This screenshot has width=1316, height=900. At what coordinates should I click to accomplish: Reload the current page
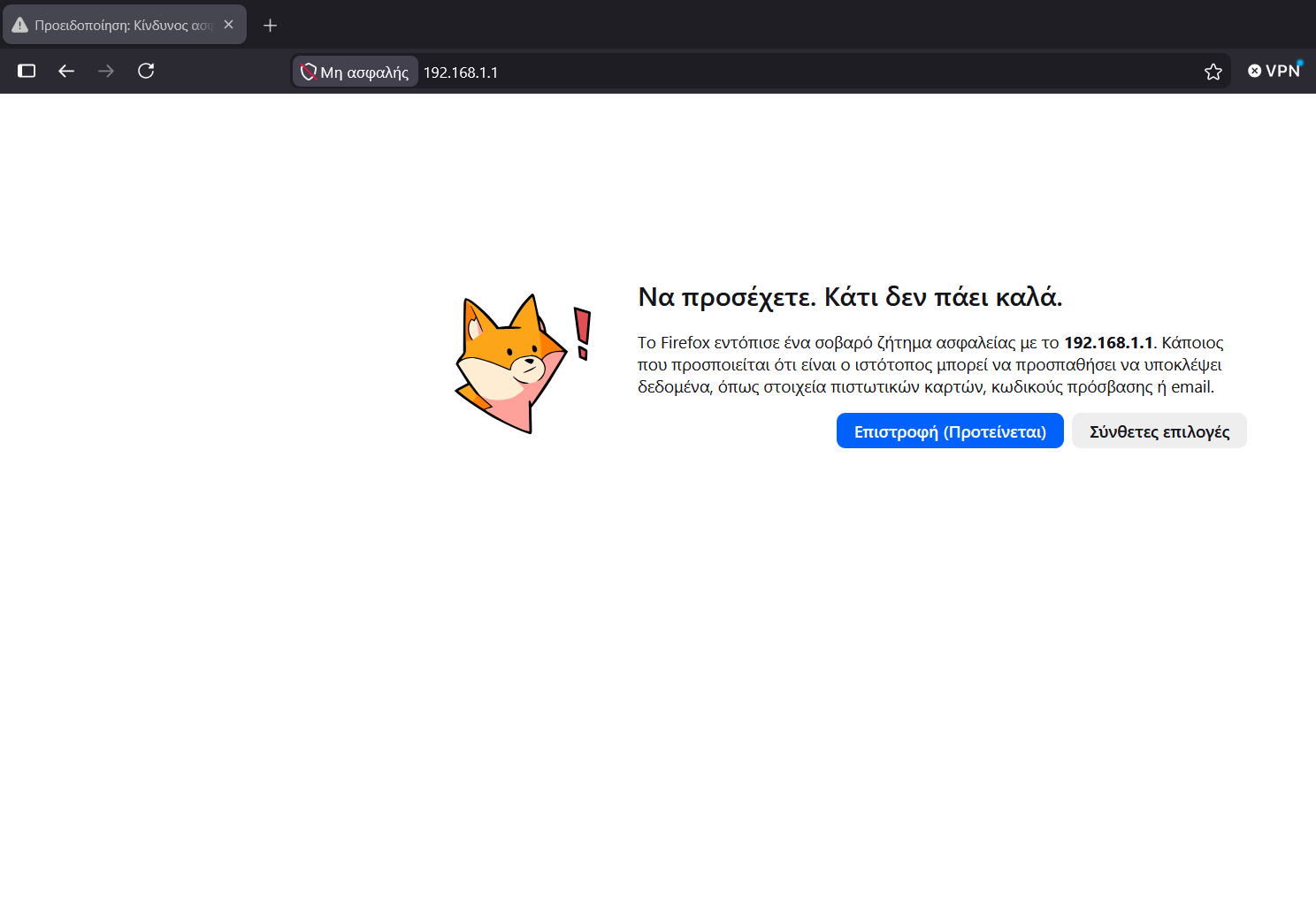click(x=146, y=71)
